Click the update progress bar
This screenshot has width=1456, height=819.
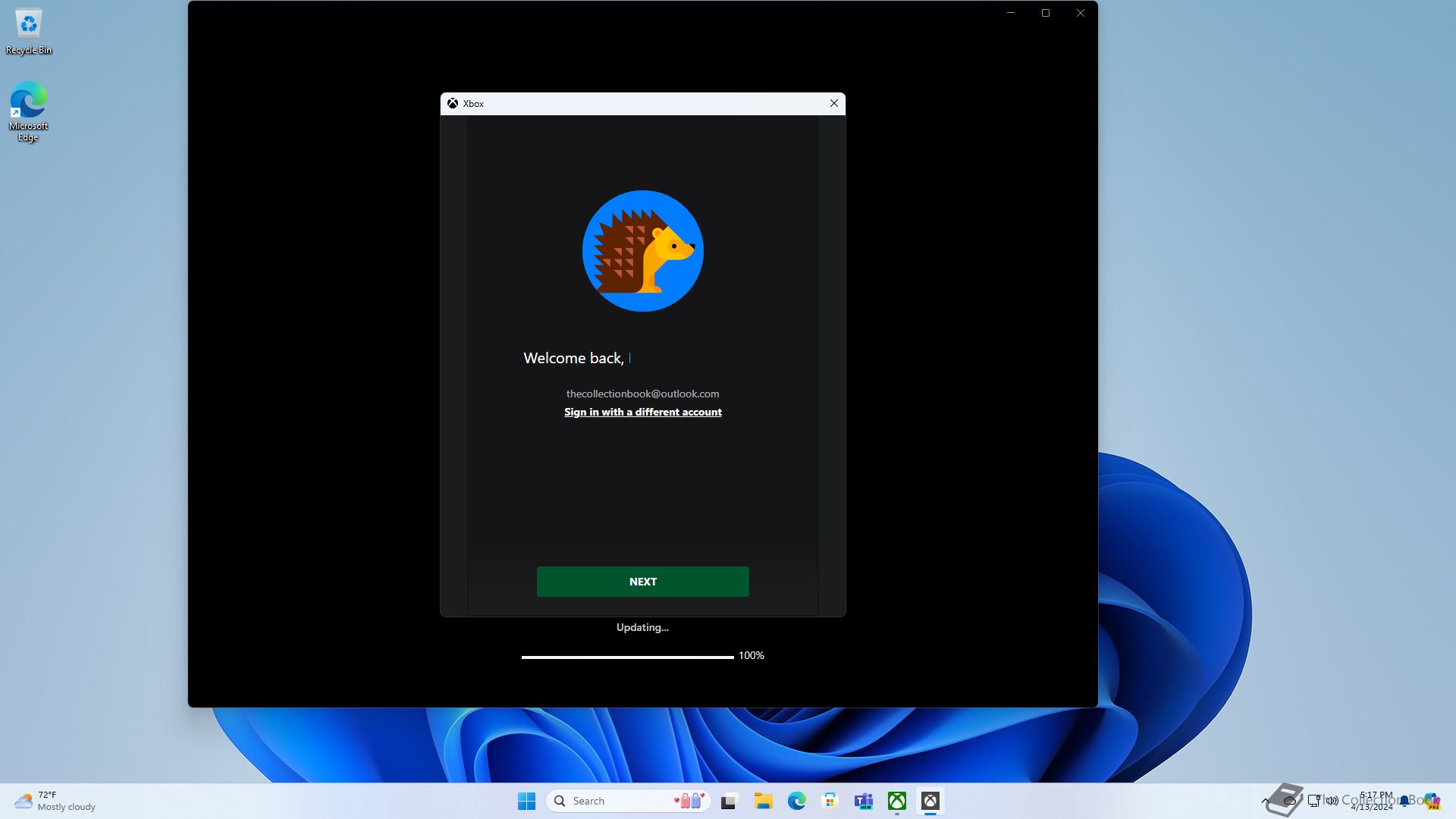click(x=627, y=657)
